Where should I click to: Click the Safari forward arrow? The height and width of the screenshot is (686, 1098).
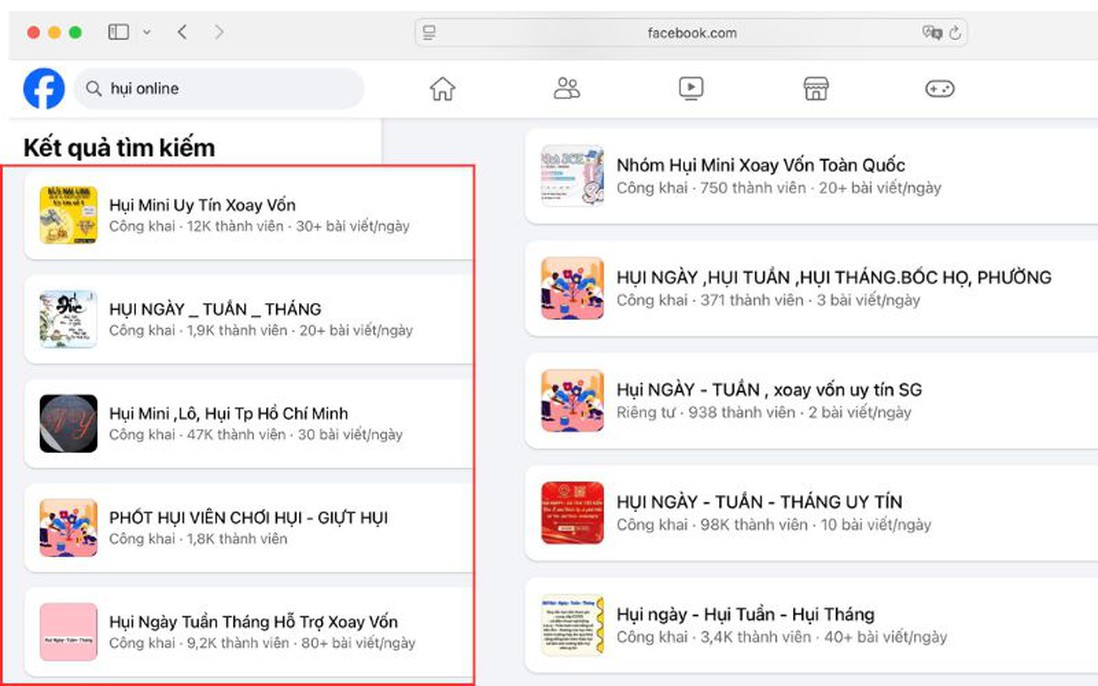pos(219,32)
